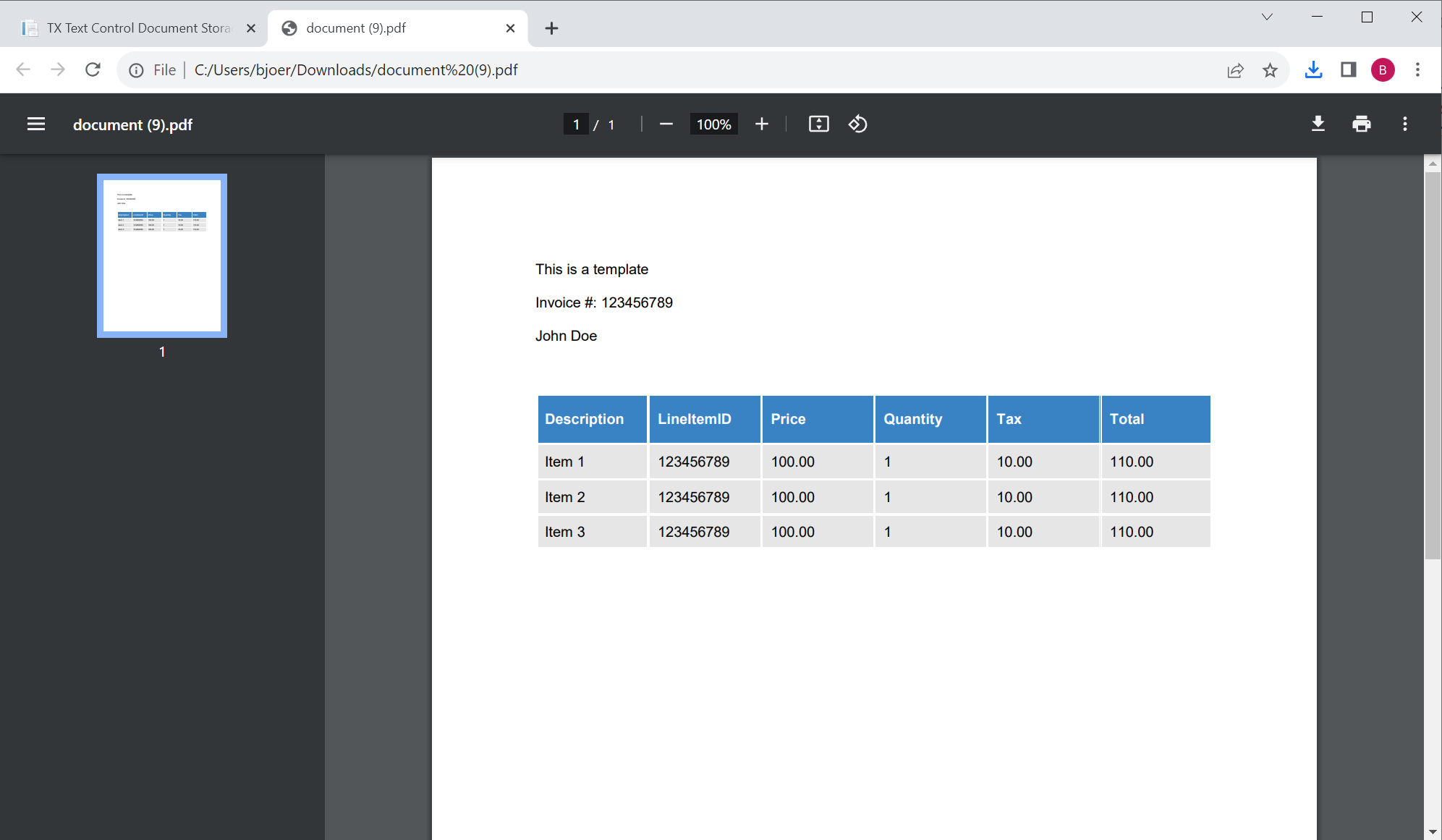The height and width of the screenshot is (840, 1442).
Task: Click the fit-to-page icon
Action: point(818,124)
